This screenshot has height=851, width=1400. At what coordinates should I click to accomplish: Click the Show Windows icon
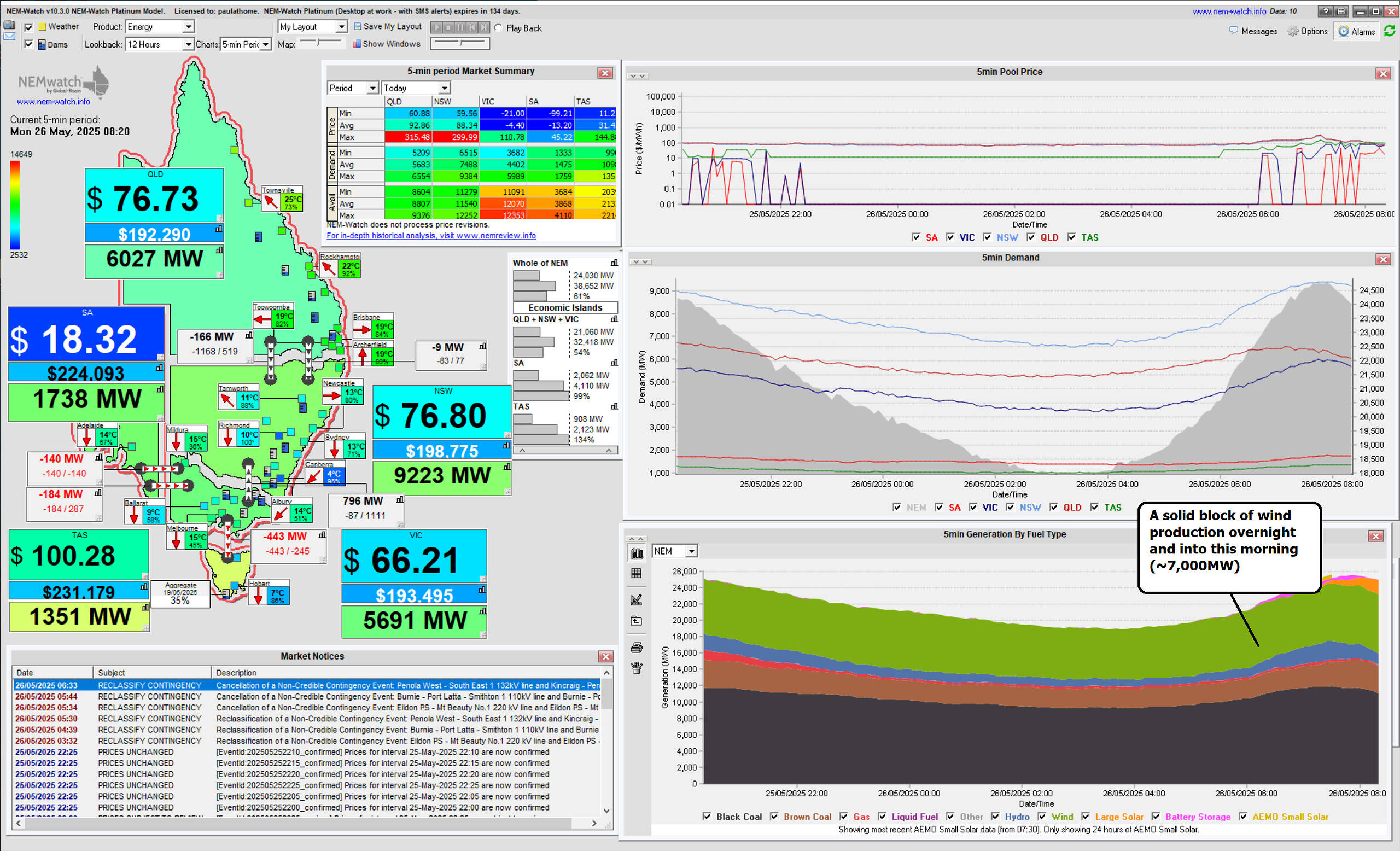coord(357,44)
